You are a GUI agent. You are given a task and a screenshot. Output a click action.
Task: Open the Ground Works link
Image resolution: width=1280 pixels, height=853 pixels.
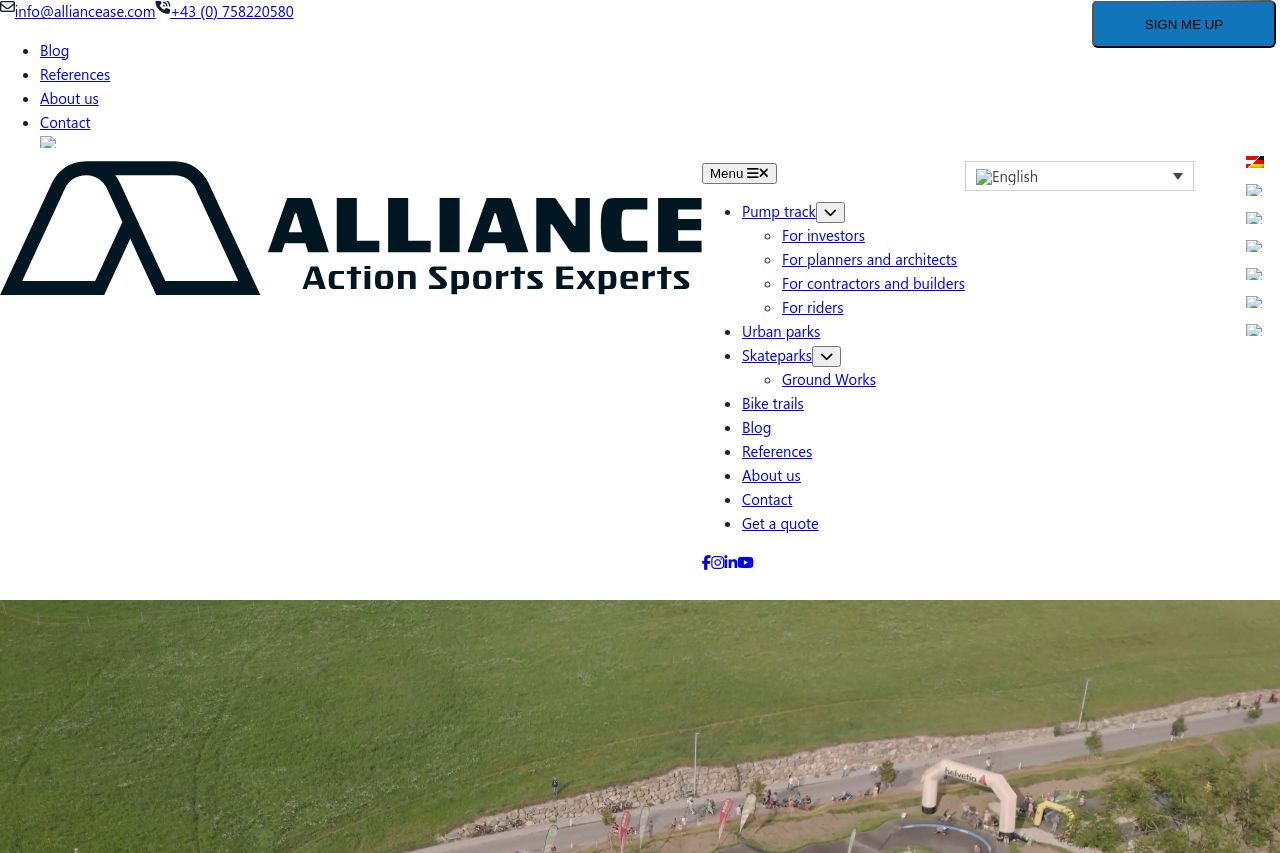point(828,380)
